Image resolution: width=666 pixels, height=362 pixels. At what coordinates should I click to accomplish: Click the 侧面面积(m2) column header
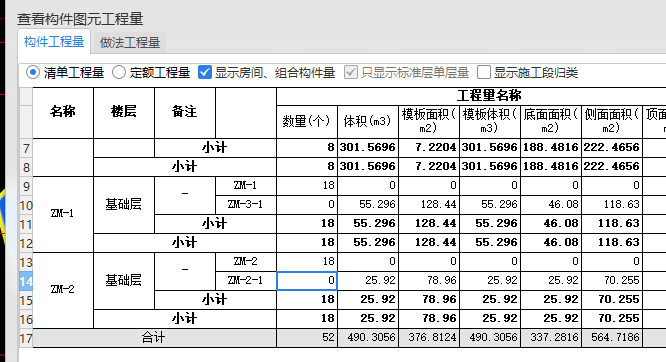click(612, 122)
